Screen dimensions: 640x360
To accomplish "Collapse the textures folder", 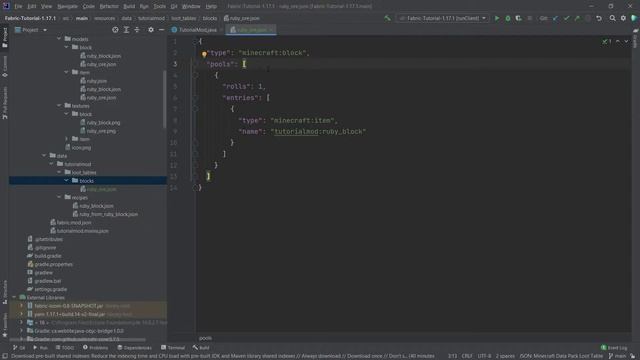I will point(59,106).
